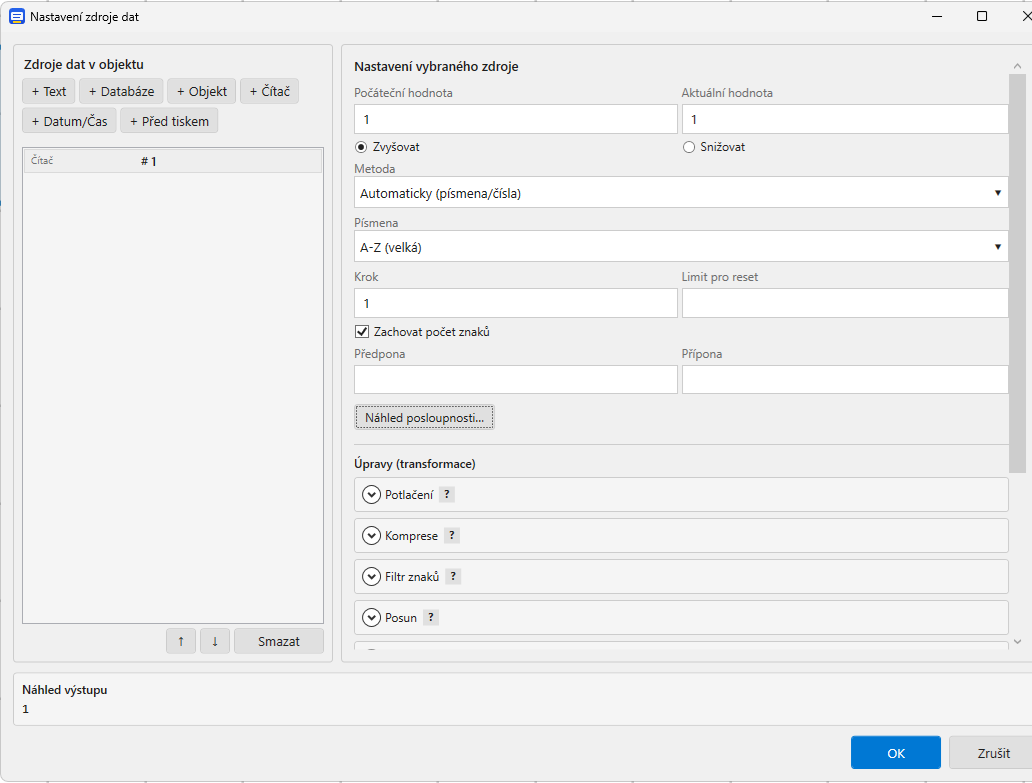Maximize the Nastavení zdroje dat window

982,16
